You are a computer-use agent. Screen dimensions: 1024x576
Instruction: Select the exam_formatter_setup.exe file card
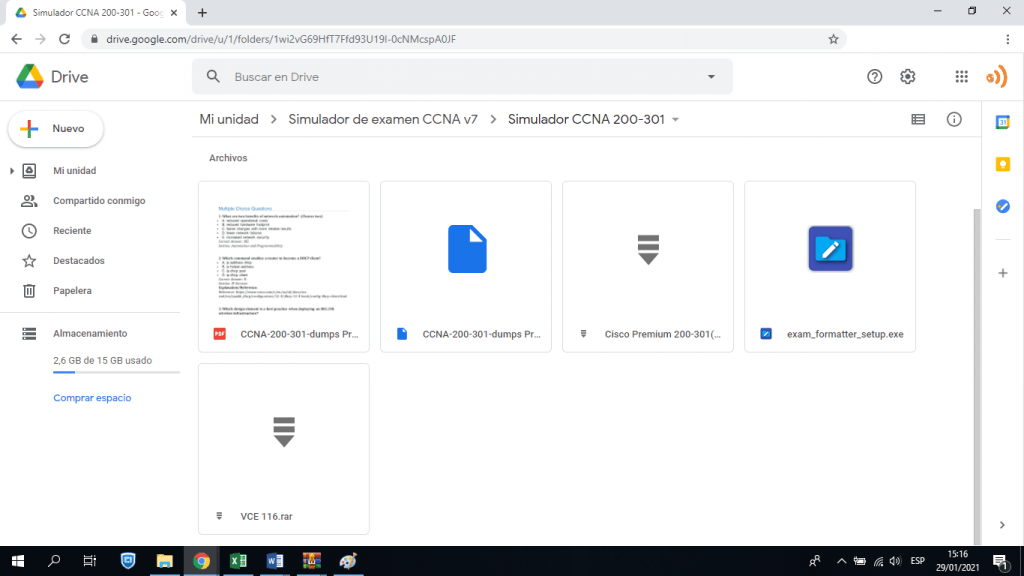tap(830, 266)
